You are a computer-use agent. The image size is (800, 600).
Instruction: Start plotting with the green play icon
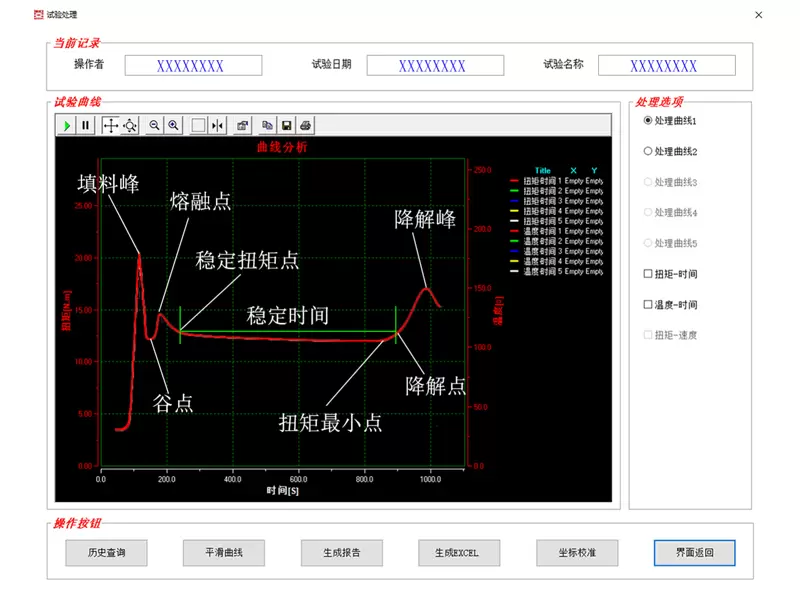[x=68, y=125]
